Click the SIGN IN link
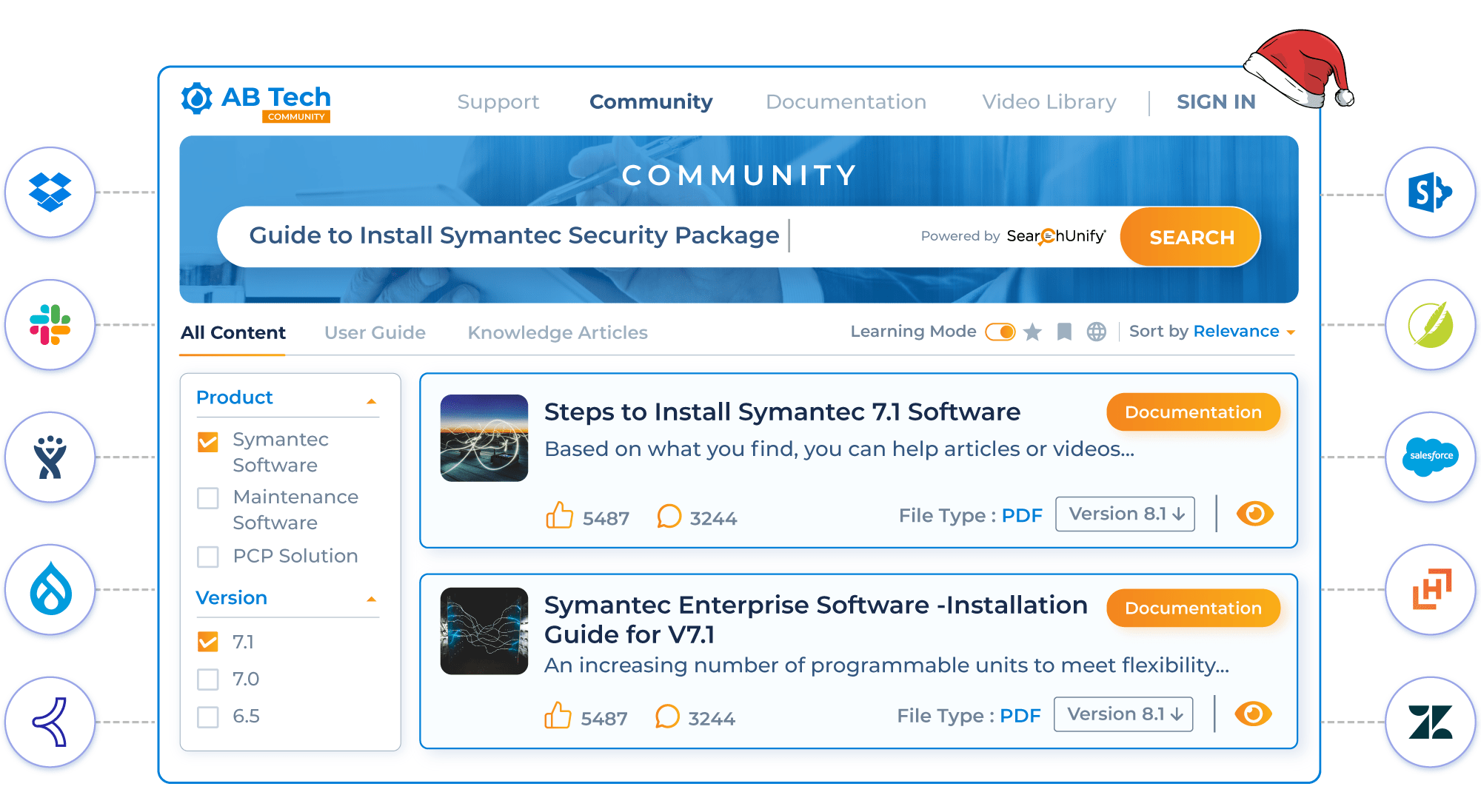The width and height of the screenshot is (1481, 812). (x=1216, y=102)
